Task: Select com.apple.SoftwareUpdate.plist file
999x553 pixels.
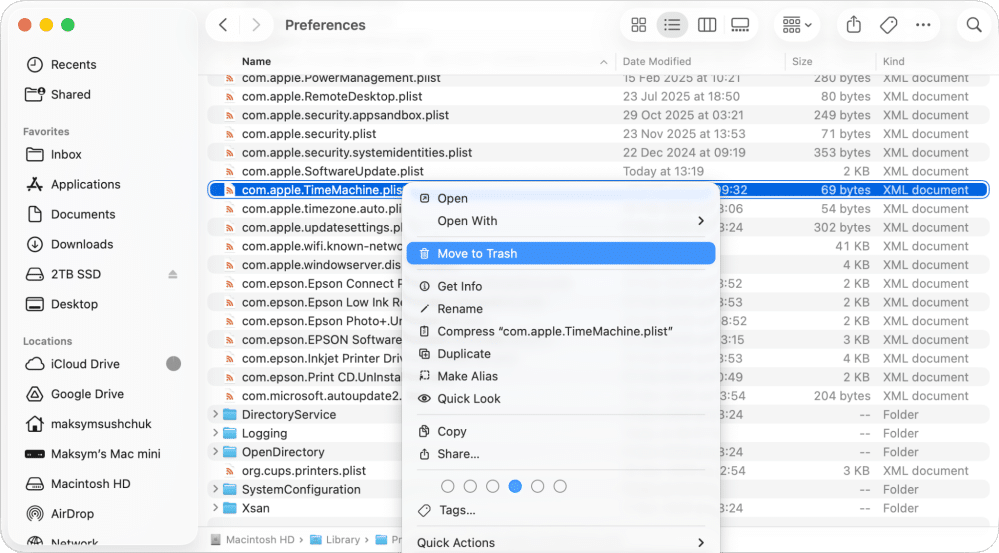Action: click(x=598, y=171)
